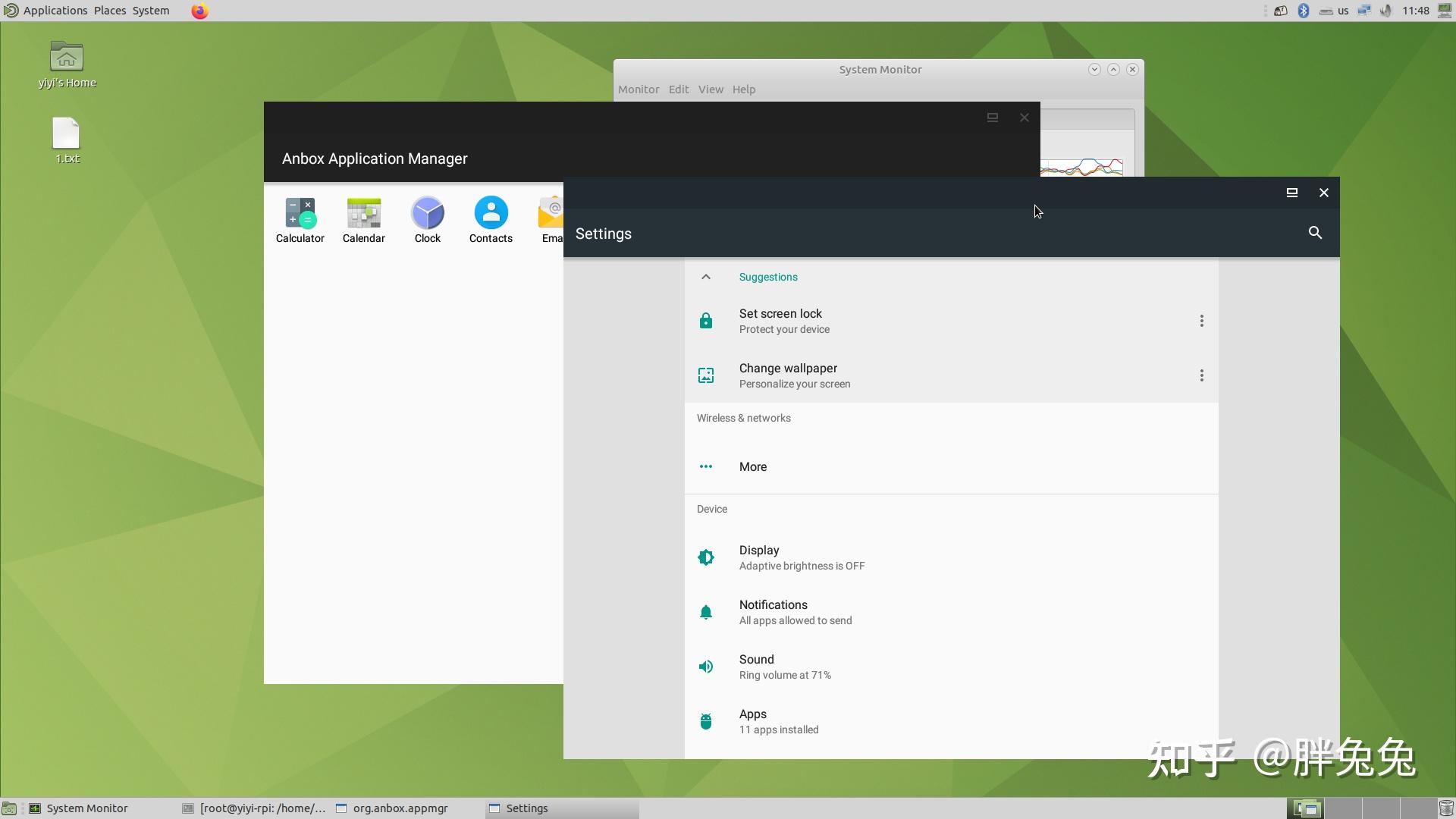
Task: Expand More under Wireless & networks
Action: click(752, 466)
